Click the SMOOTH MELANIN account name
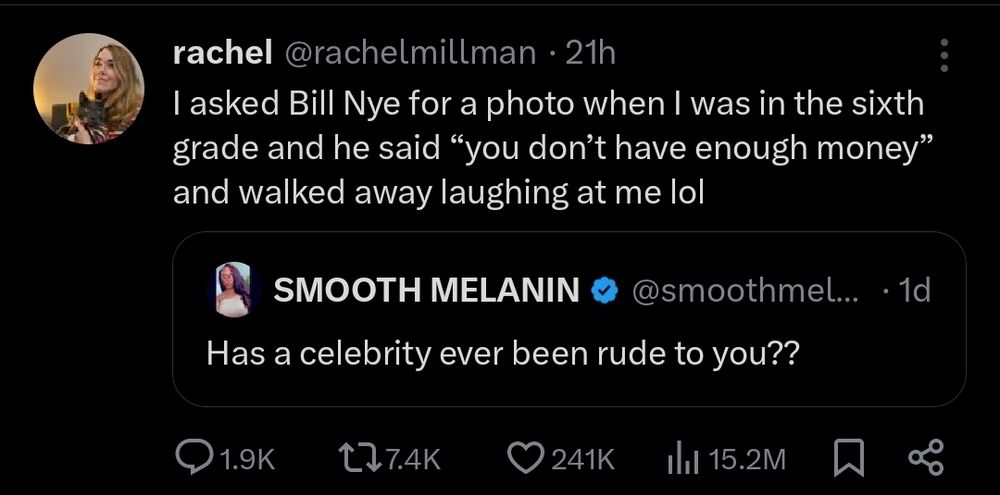1000x495 pixels. (426, 290)
